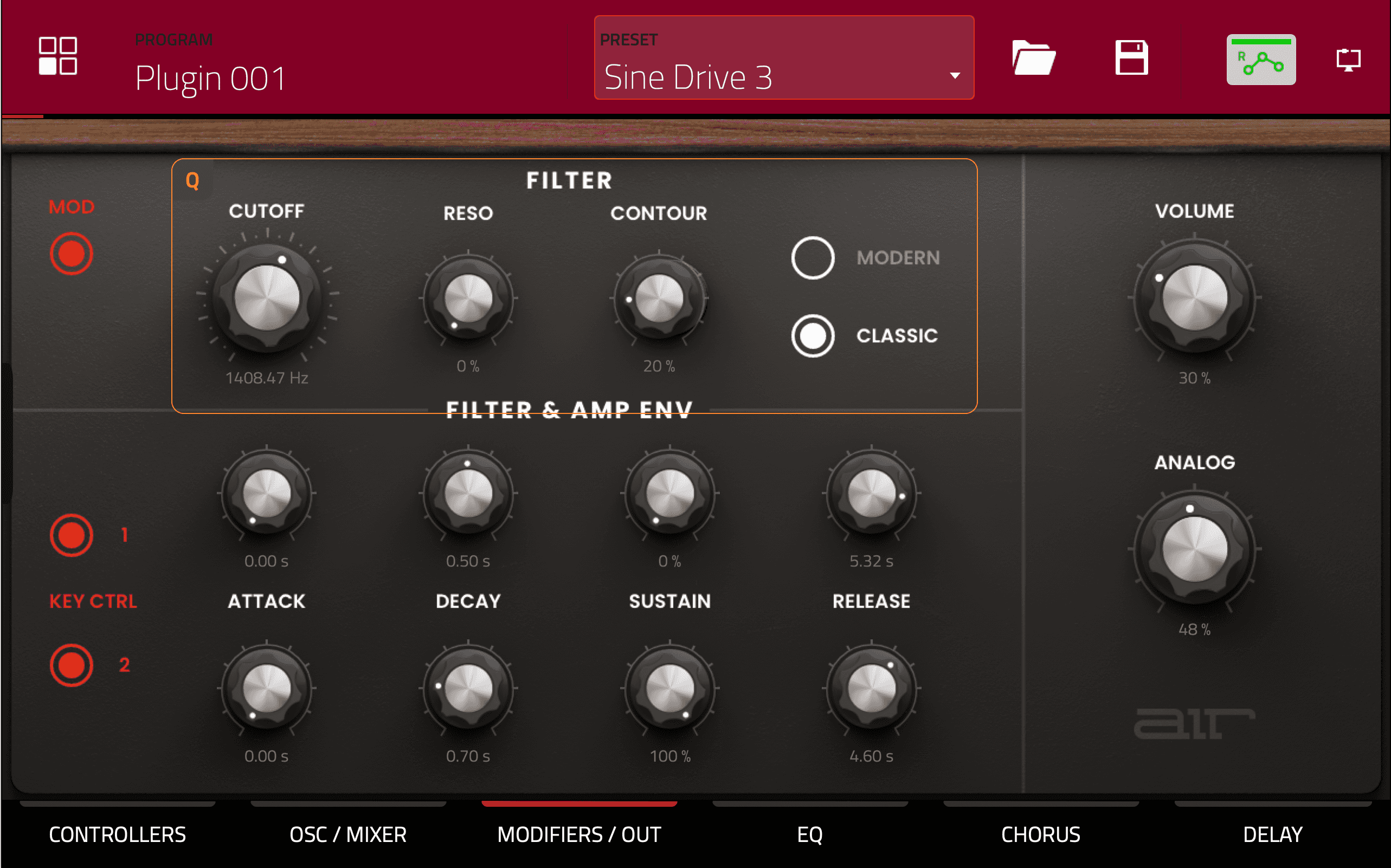The width and height of the screenshot is (1391, 868).
Task: Click the 1408.47 Hz cutoff value
Action: [267, 378]
